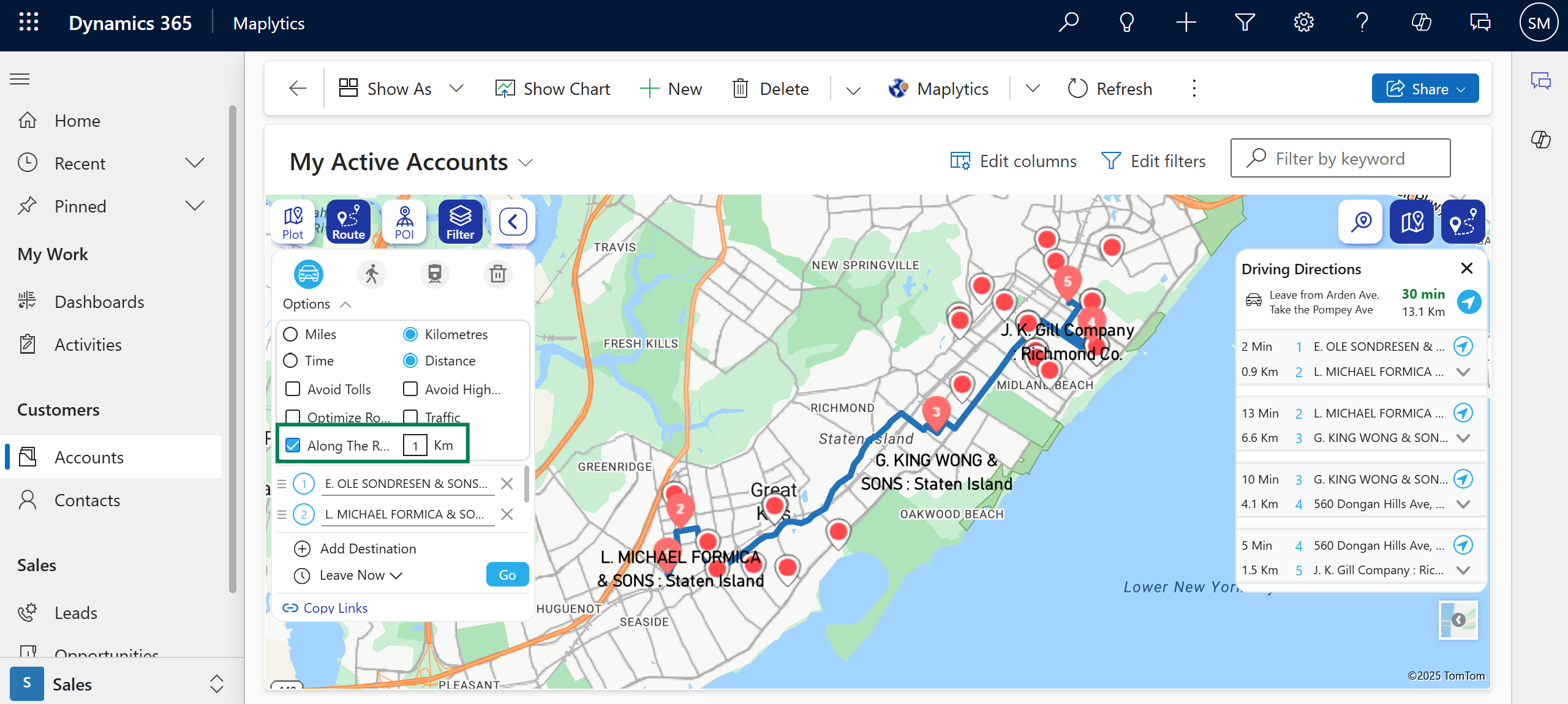The image size is (1568, 704).
Task: Select transit travel mode icon
Action: pos(435,274)
